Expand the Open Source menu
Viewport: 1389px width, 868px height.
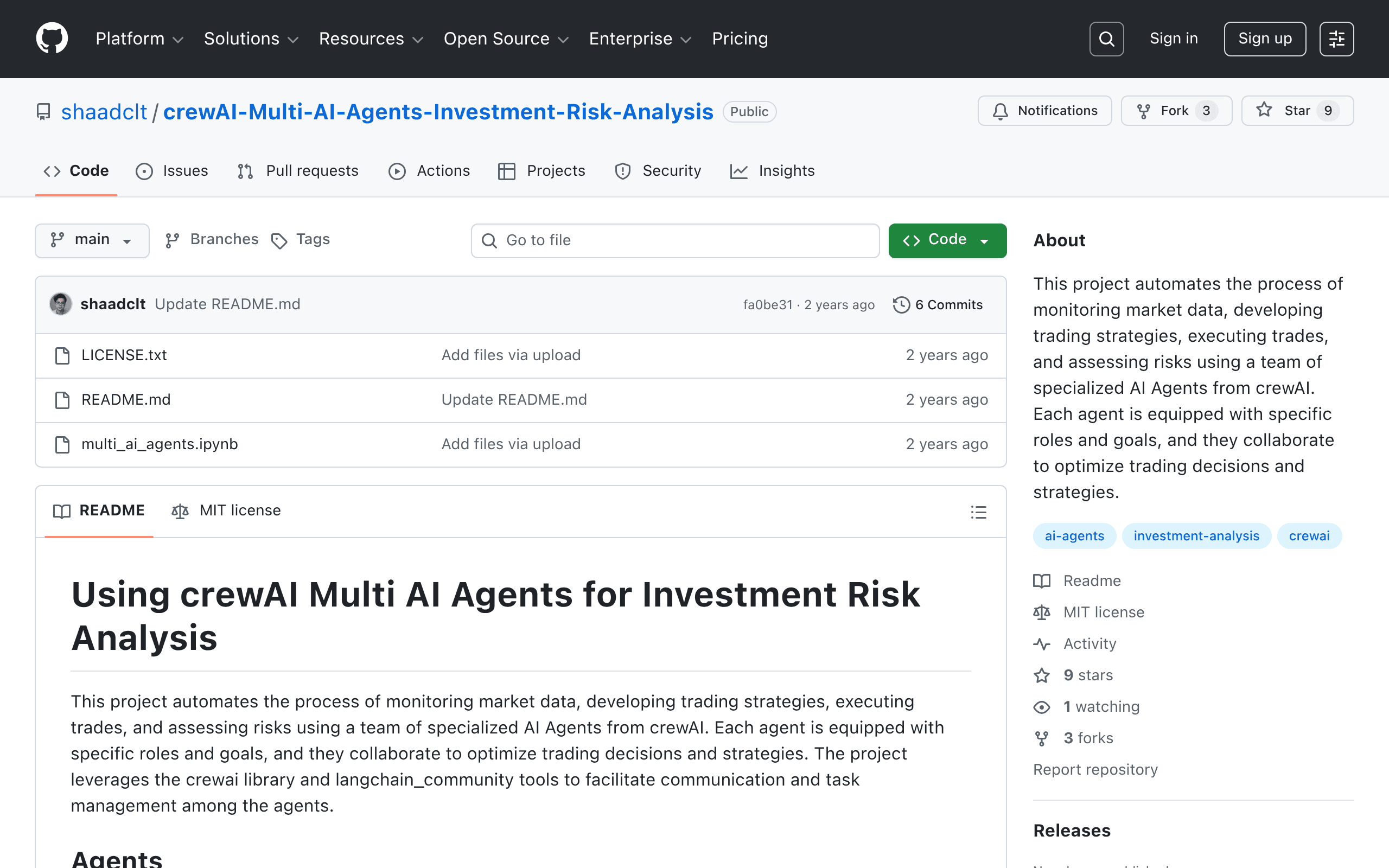(x=506, y=39)
